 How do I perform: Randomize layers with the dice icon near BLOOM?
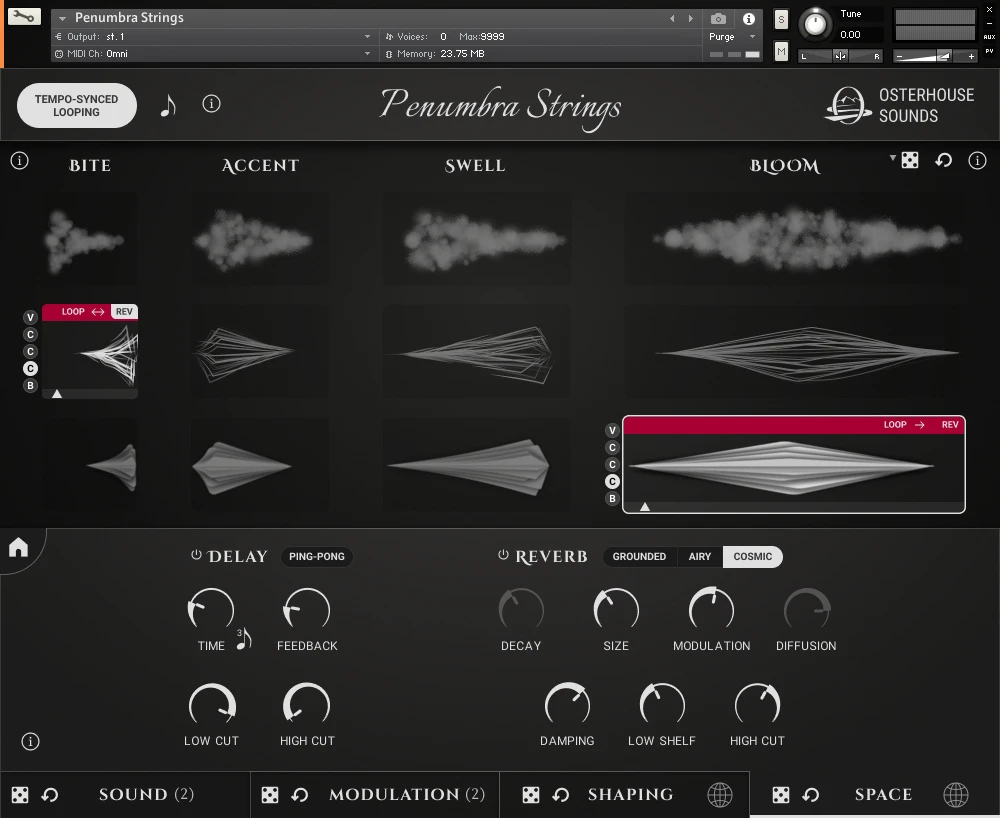(910, 160)
